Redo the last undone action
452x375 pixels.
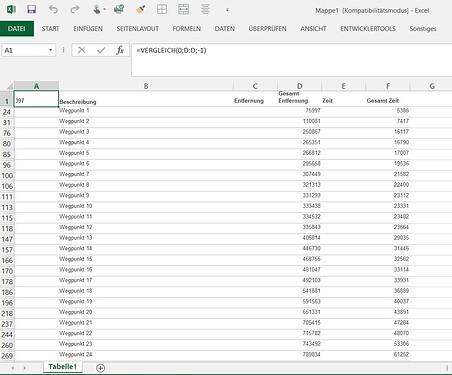(75, 9)
